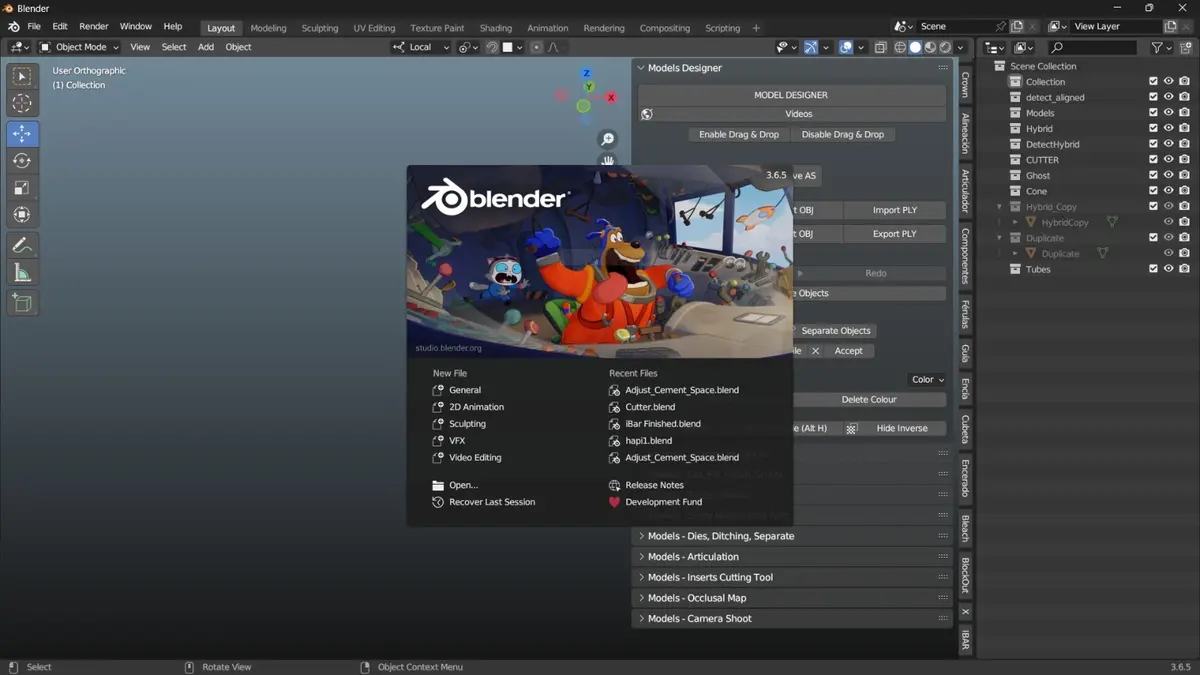Open the Render menu
1200x675 pixels.
coord(94,27)
